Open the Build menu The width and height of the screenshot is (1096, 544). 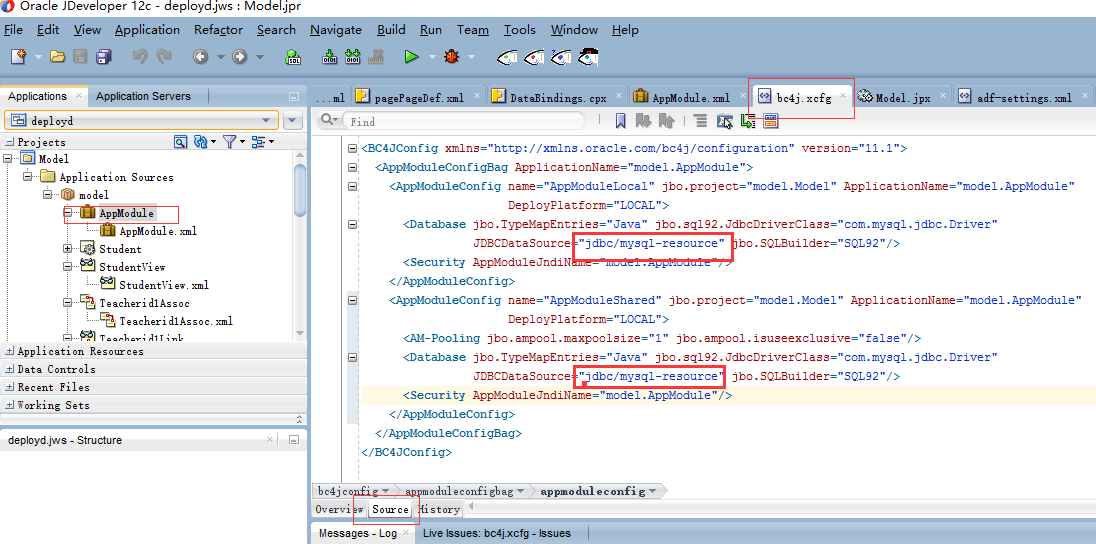[x=391, y=29]
